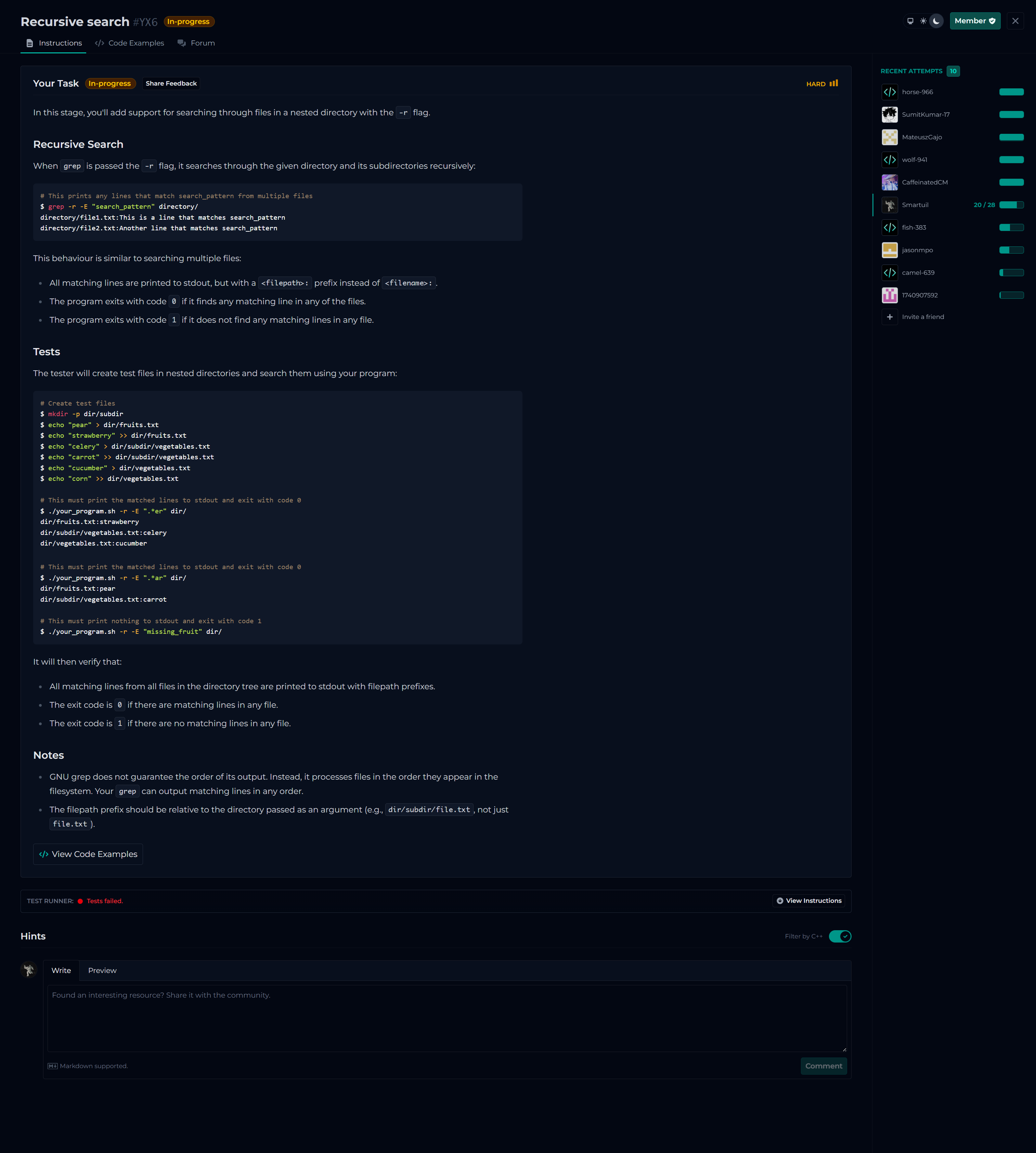The width and height of the screenshot is (1036, 1153).
Task: Click Smartuil's progress bar
Action: (x=1011, y=205)
